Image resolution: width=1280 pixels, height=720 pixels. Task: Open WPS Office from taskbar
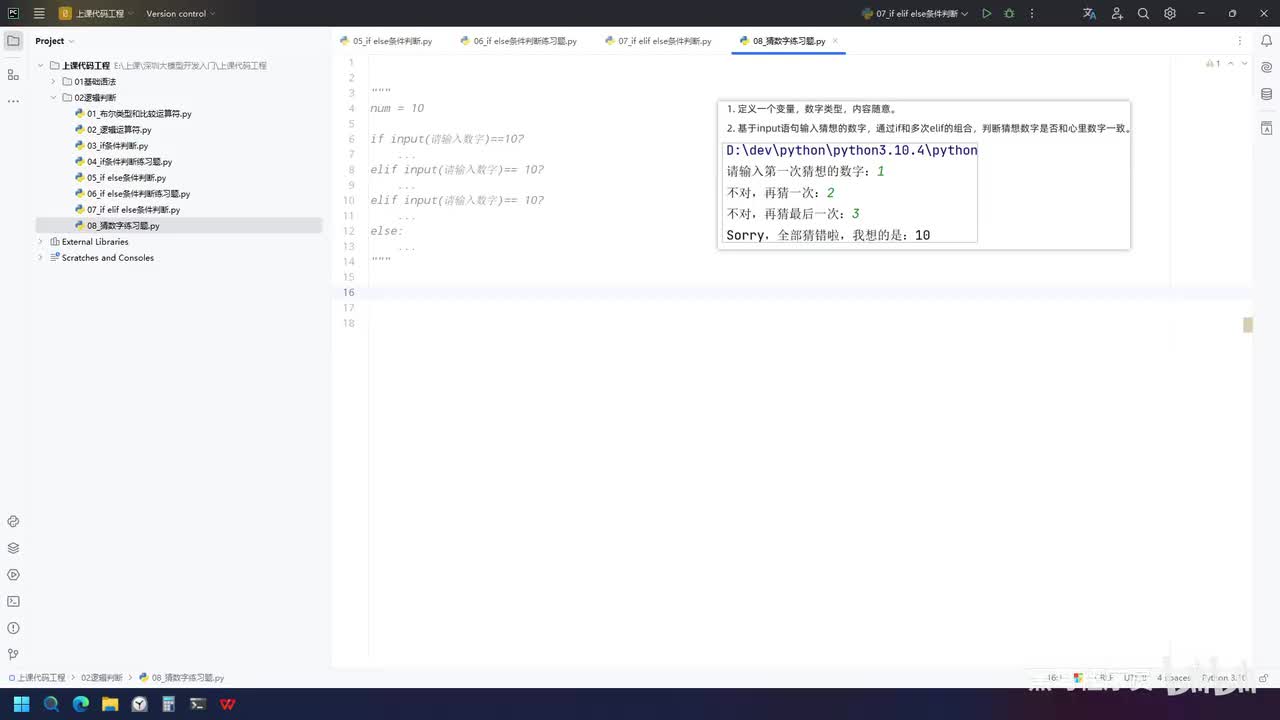[x=228, y=704]
